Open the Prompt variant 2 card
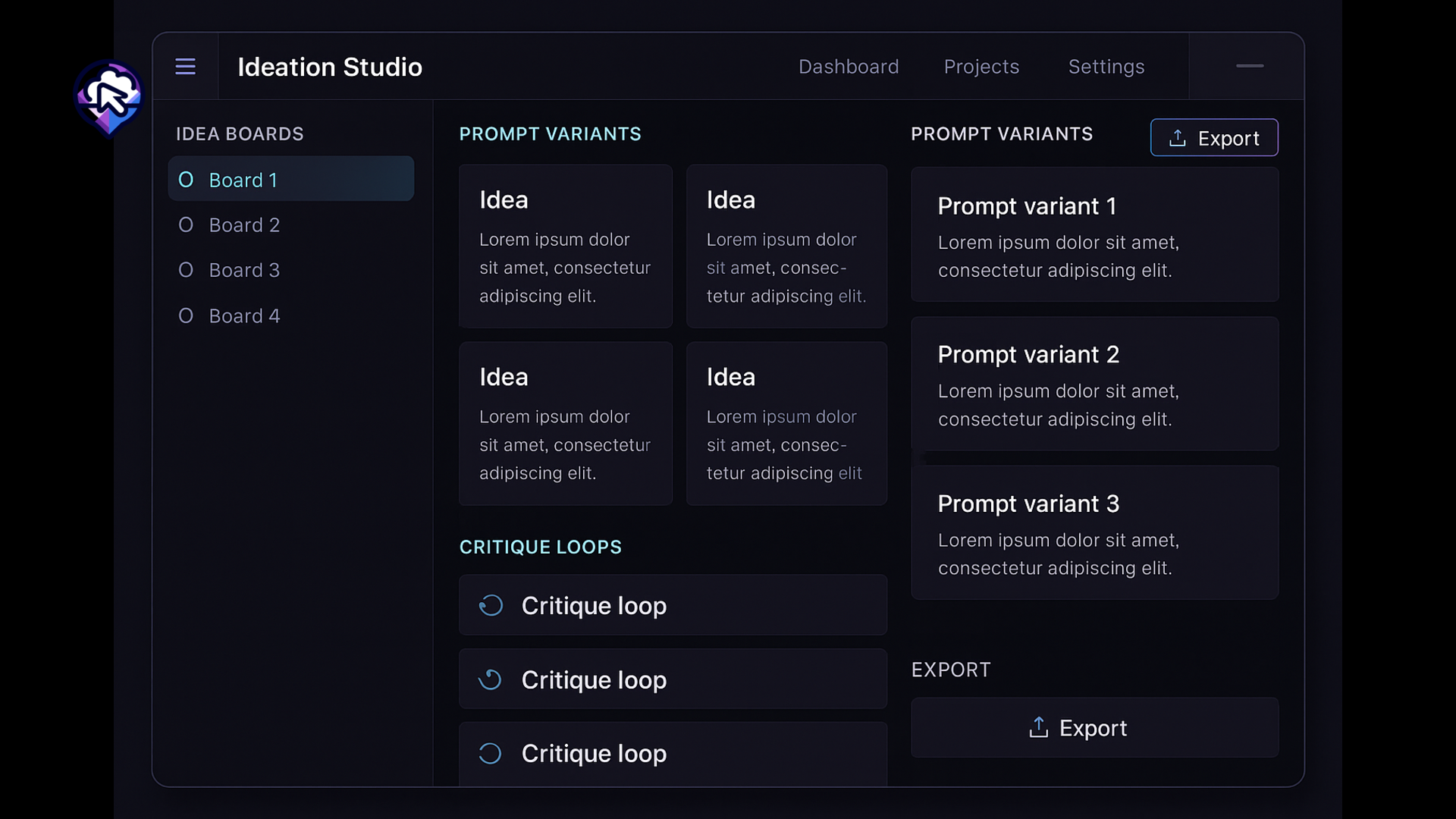The width and height of the screenshot is (1456, 819). coord(1094,384)
